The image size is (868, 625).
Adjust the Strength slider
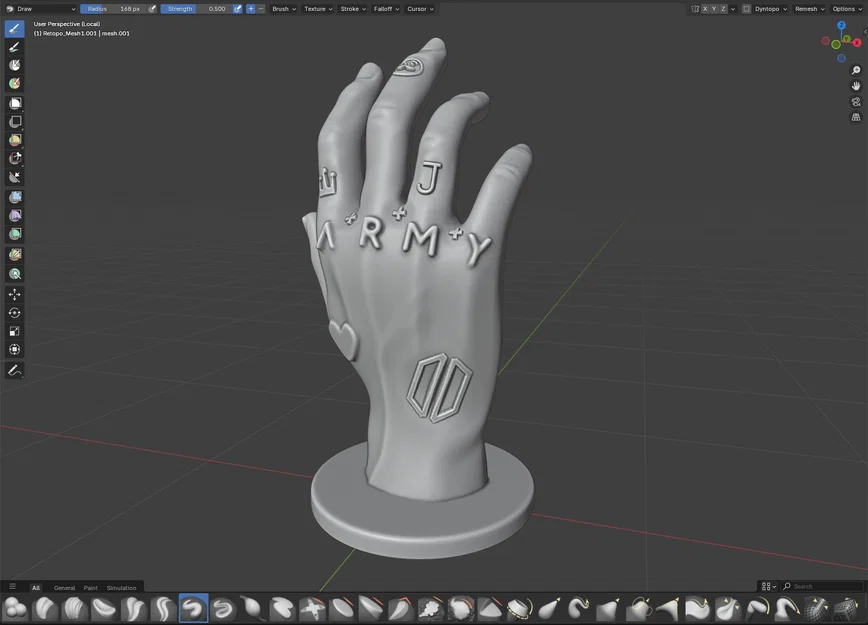pyautogui.click(x=196, y=9)
